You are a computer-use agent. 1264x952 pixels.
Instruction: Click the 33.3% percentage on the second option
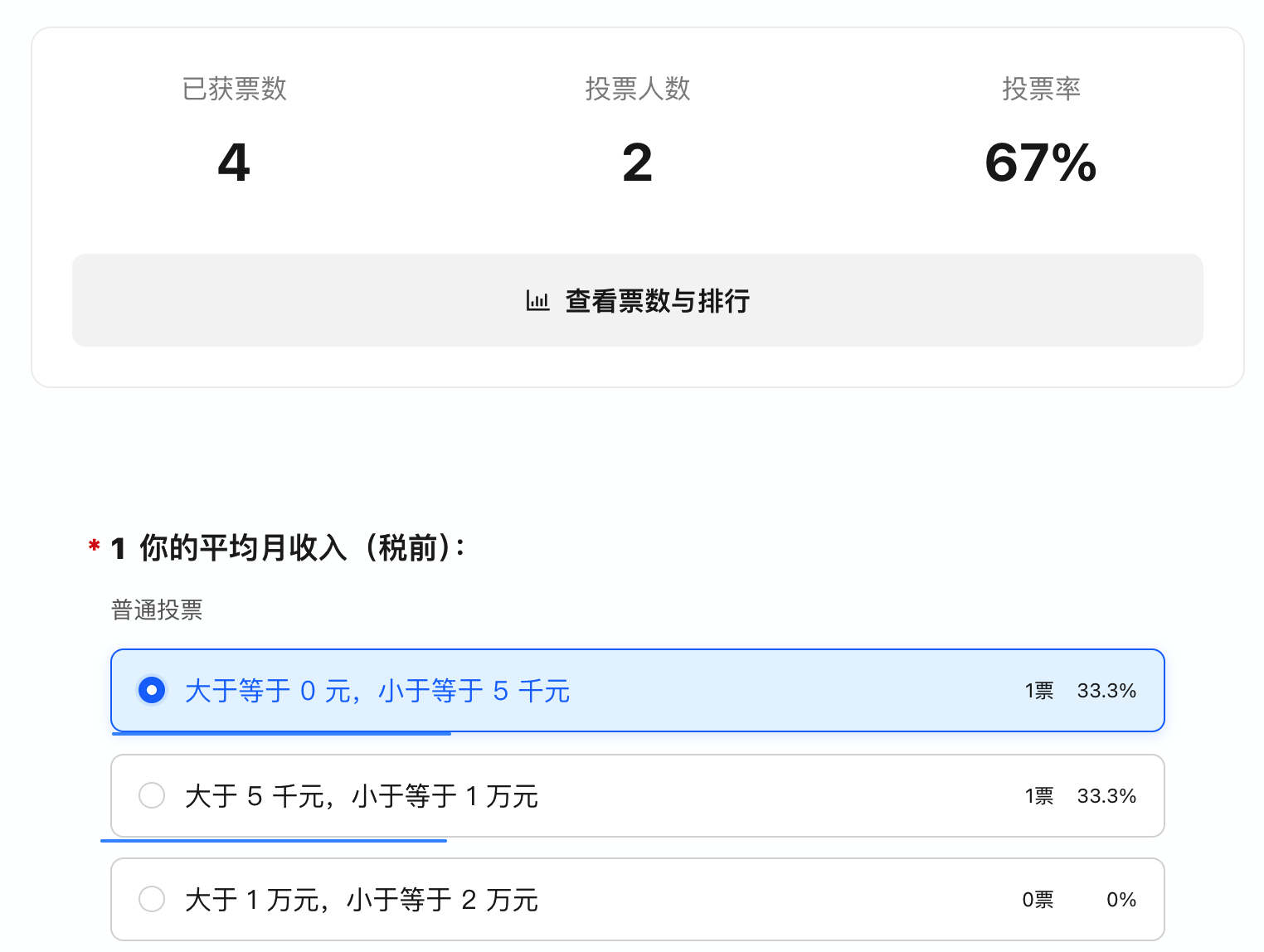(x=1106, y=795)
